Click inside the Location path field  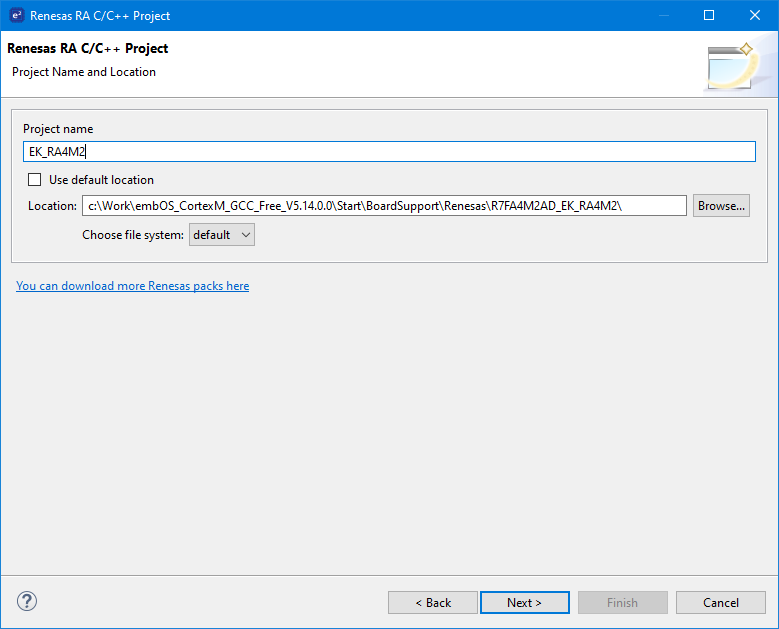coord(384,206)
